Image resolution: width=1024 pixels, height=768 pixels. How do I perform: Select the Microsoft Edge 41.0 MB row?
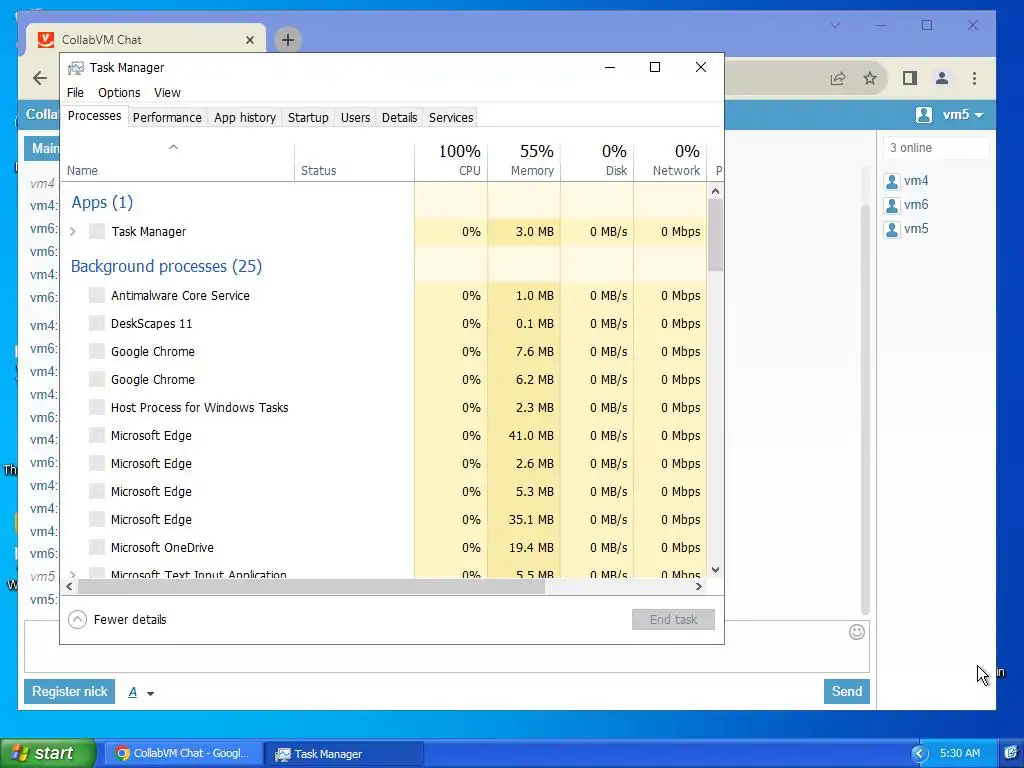tap(385, 436)
